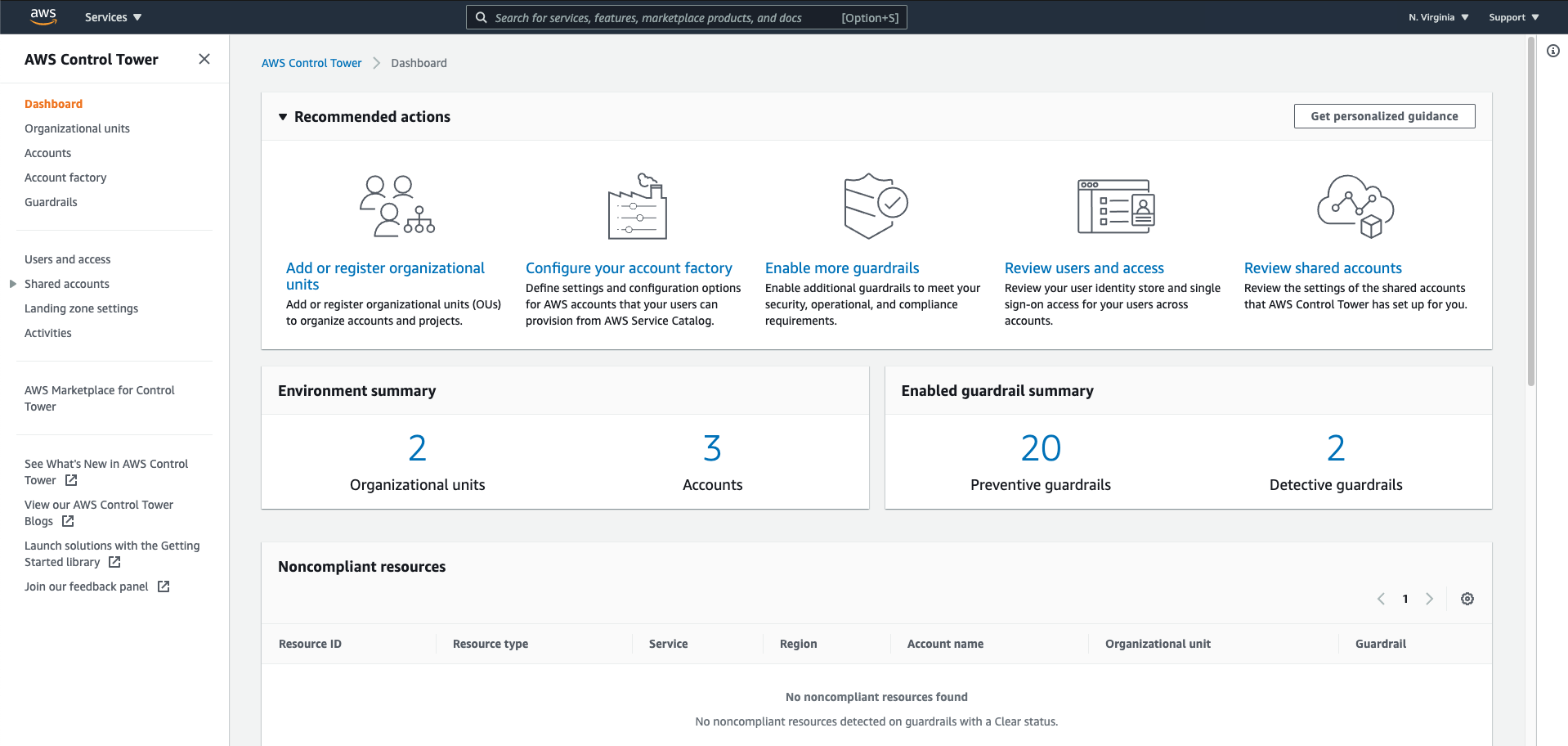Open Add or register organizational units link
Image resolution: width=1568 pixels, height=746 pixels.
coord(385,276)
